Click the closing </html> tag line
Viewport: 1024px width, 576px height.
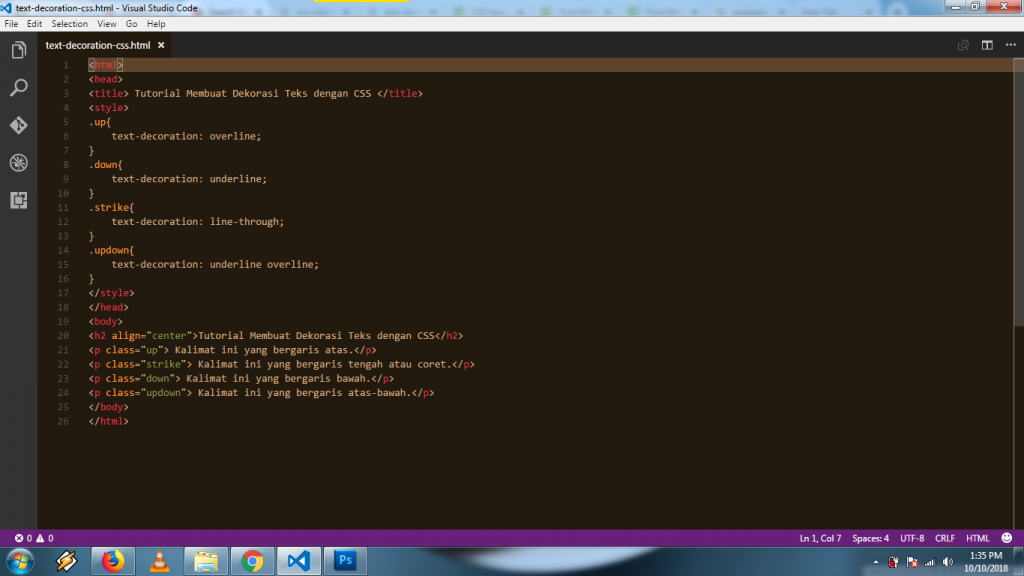tap(108, 421)
